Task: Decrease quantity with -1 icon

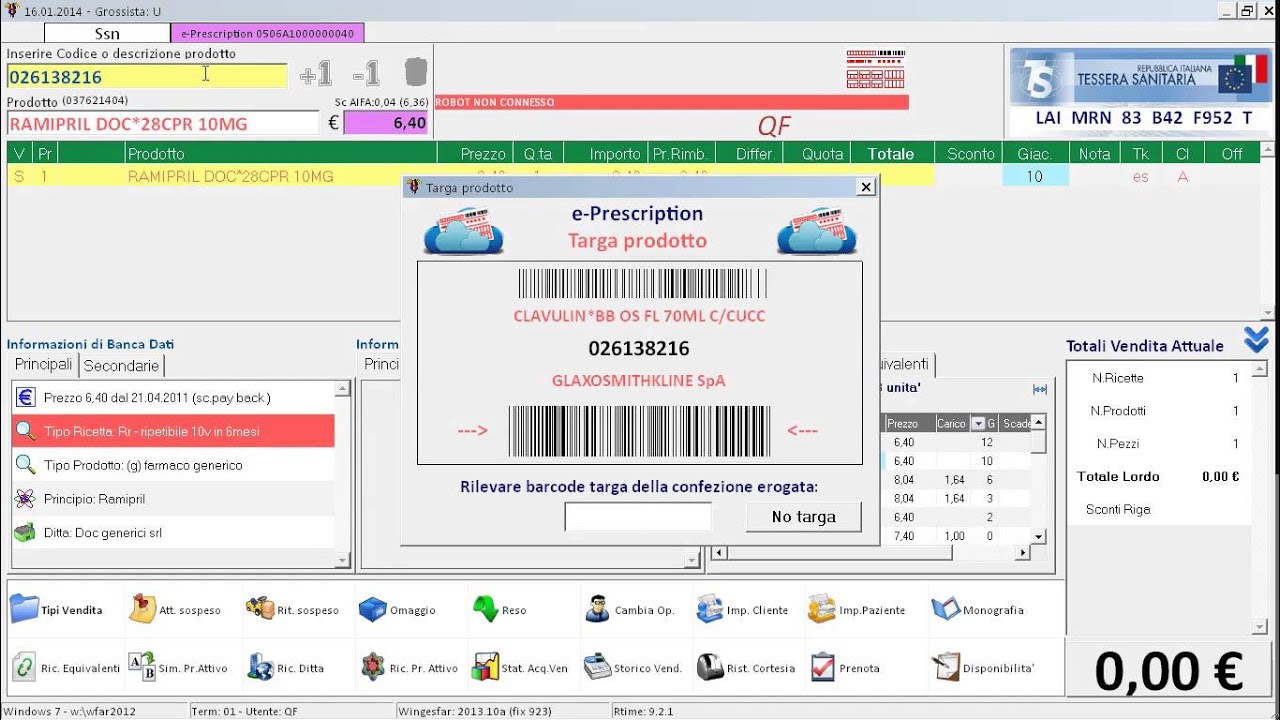Action: [366, 74]
